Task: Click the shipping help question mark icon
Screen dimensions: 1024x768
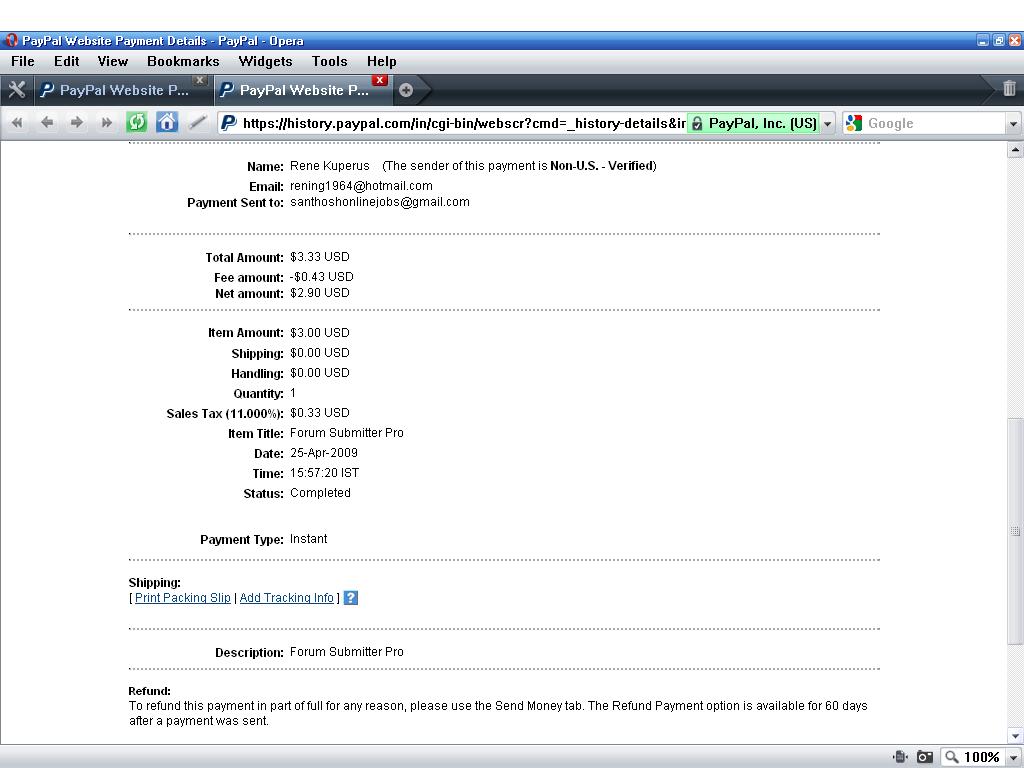Action: [351, 598]
